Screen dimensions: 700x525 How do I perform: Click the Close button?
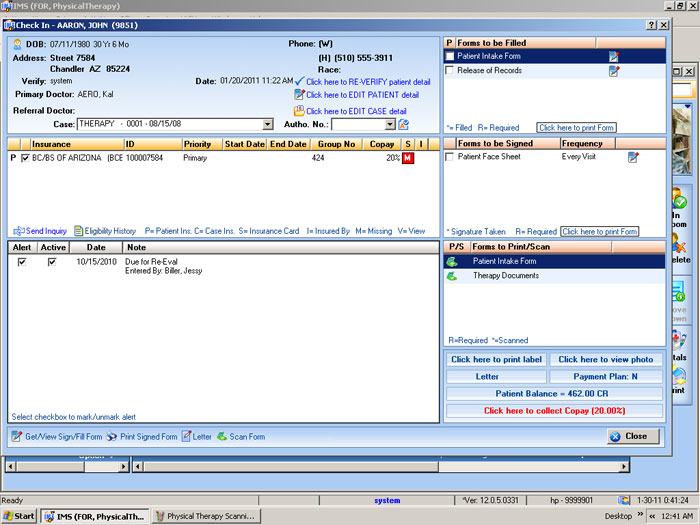click(633, 436)
